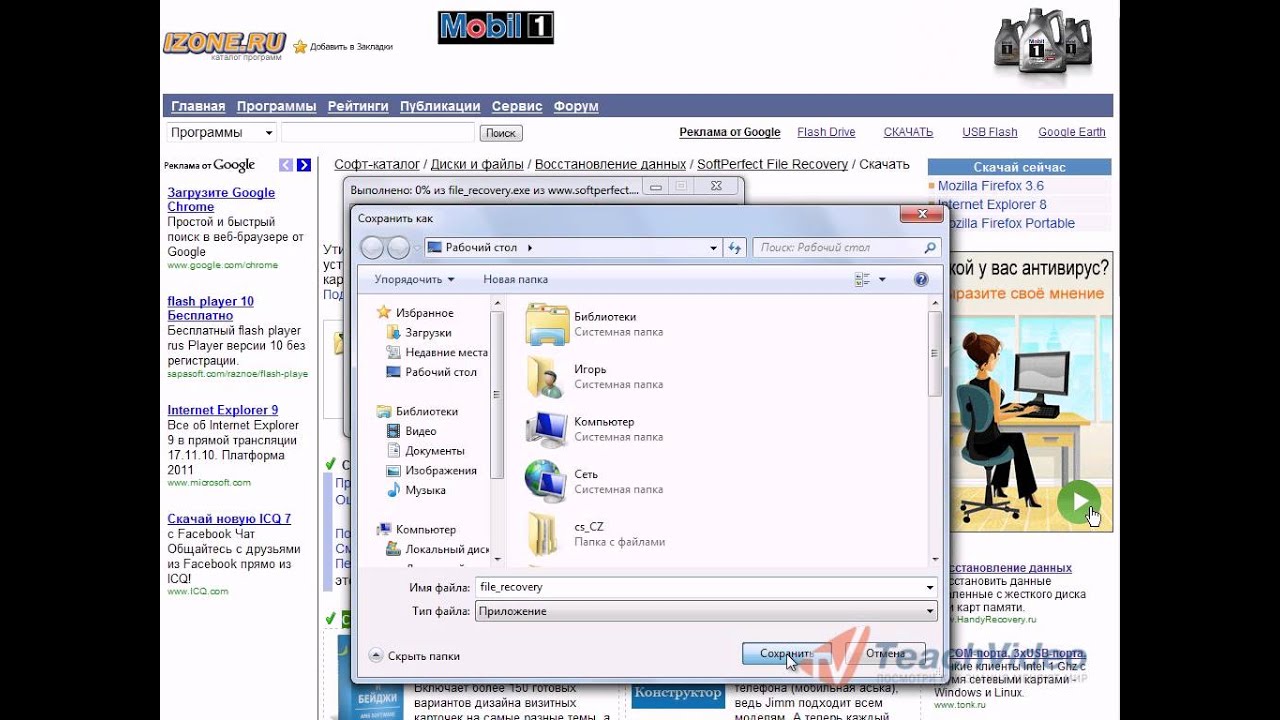This screenshot has width=1280, height=720.
Task: Open the Рейтинги tab on the website
Action: pyautogui.click(x=358, y=106)
